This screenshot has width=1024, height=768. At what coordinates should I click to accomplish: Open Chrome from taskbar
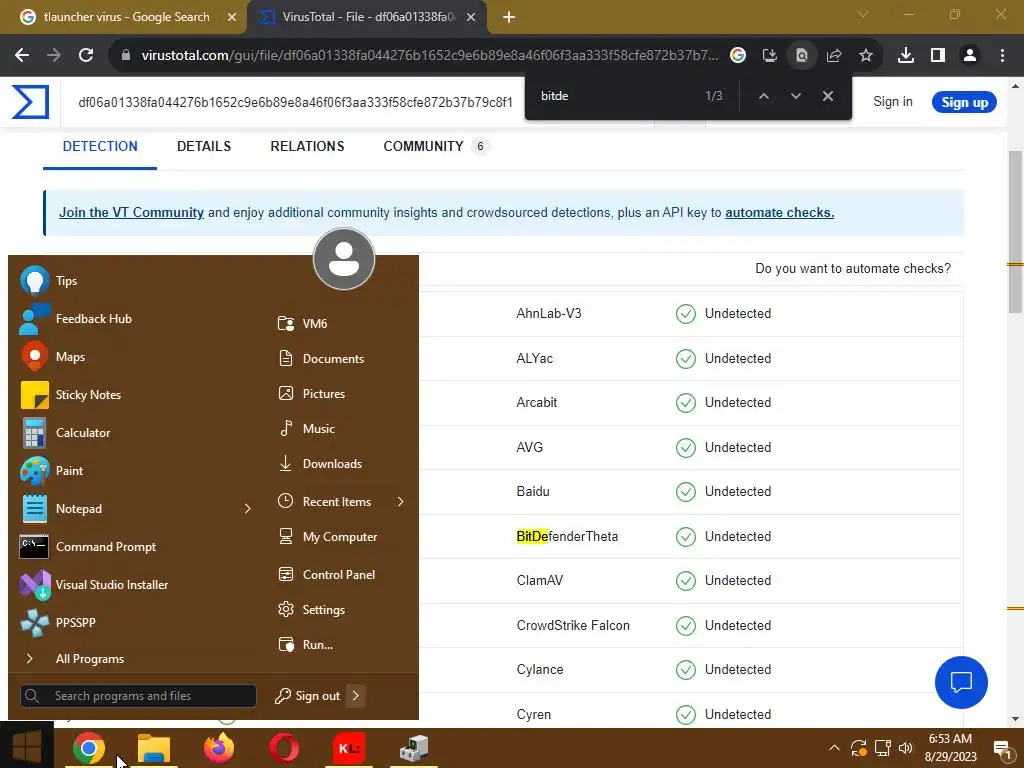pos(88,748)
